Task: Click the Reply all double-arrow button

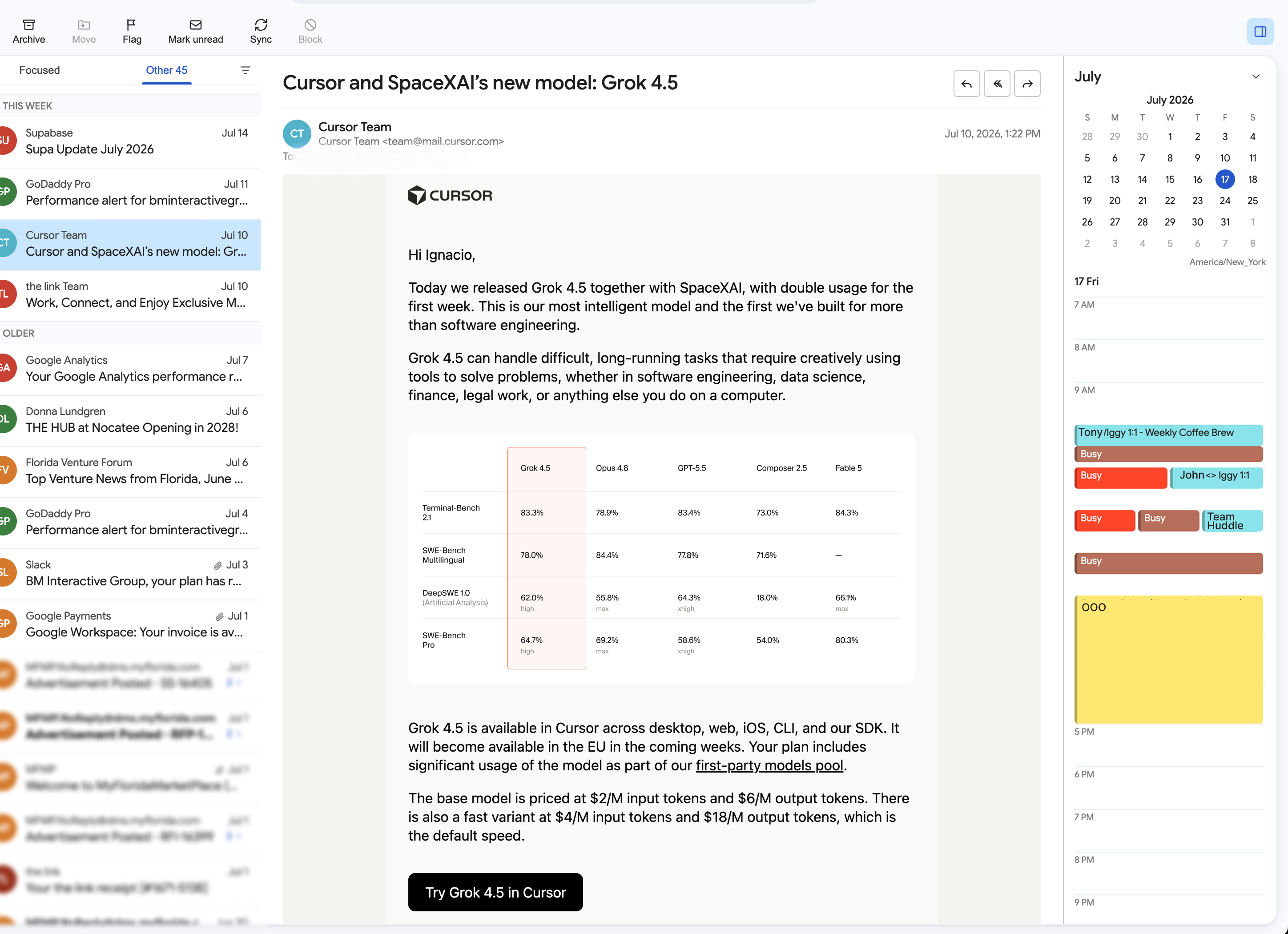Action: coord(997,84)
